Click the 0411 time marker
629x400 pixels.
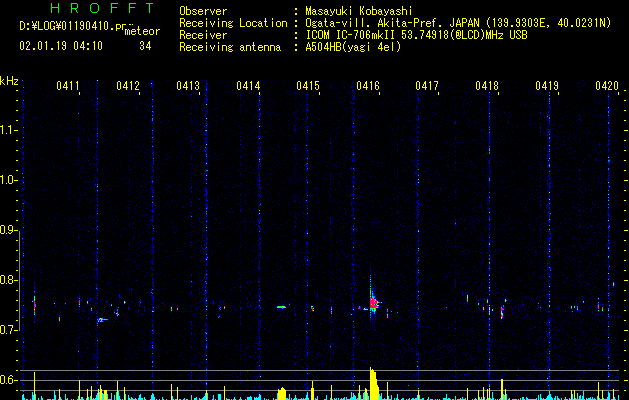click(x=67, y=85)
